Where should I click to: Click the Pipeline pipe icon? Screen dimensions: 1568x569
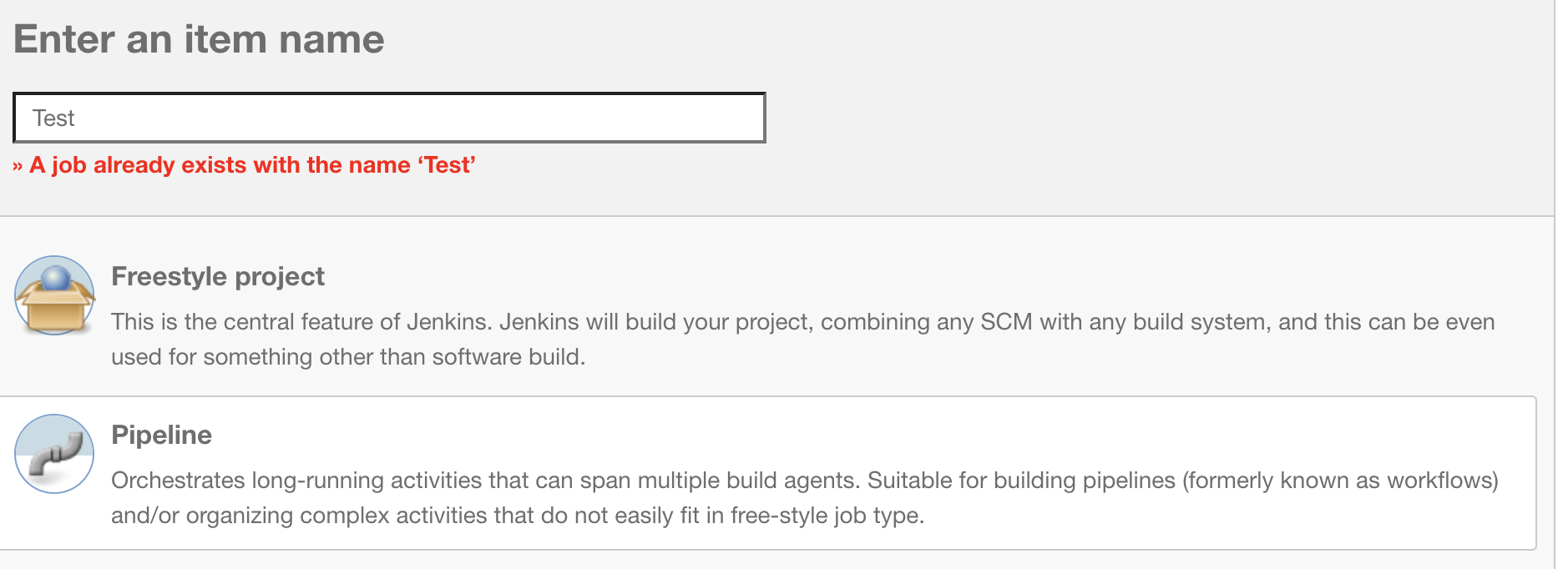click(54, 454)
